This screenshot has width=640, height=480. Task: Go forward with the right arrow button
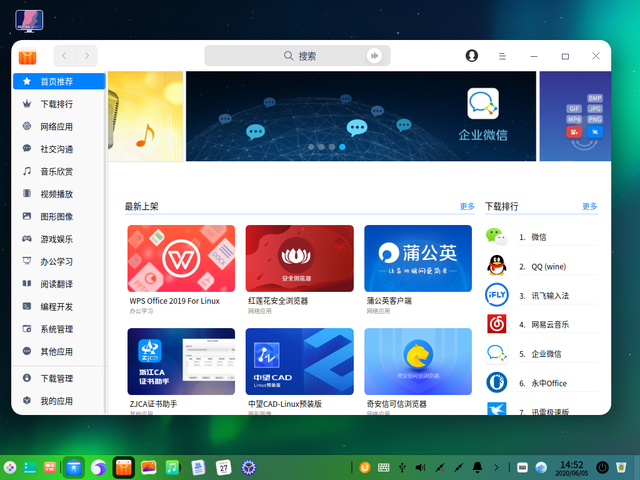[x=87, y=56]
